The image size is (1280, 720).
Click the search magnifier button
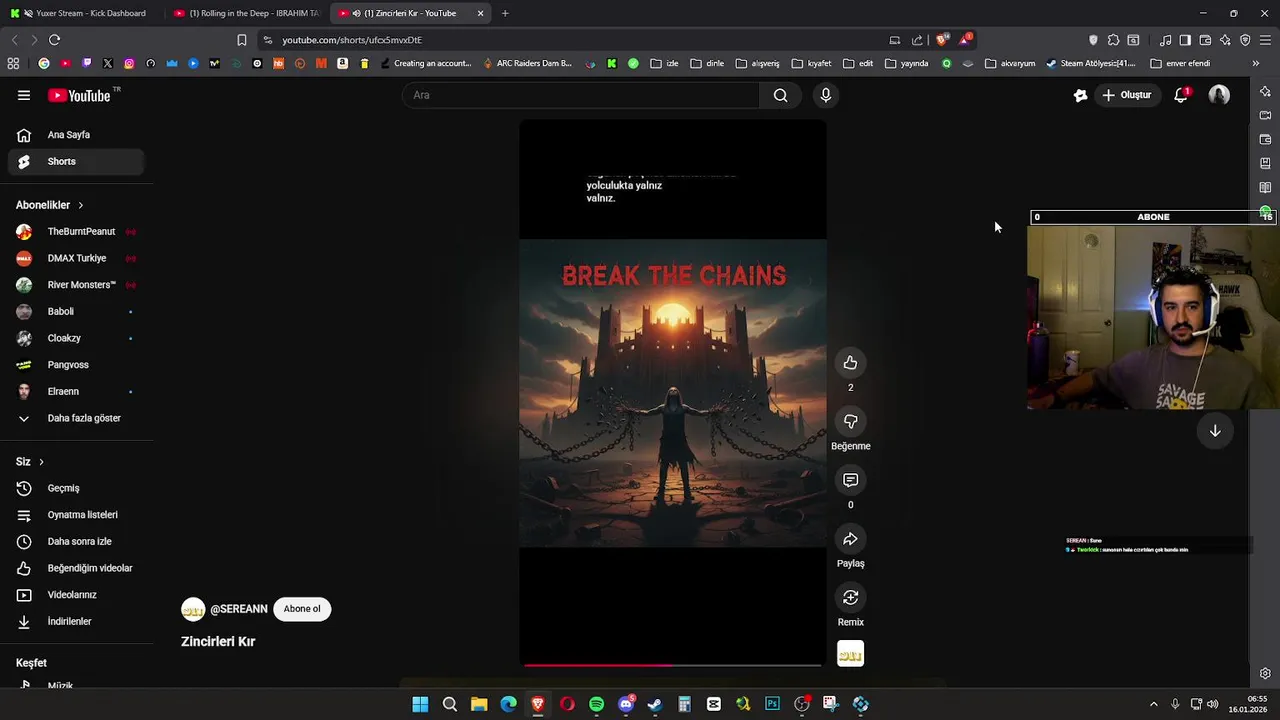point(780,95)
